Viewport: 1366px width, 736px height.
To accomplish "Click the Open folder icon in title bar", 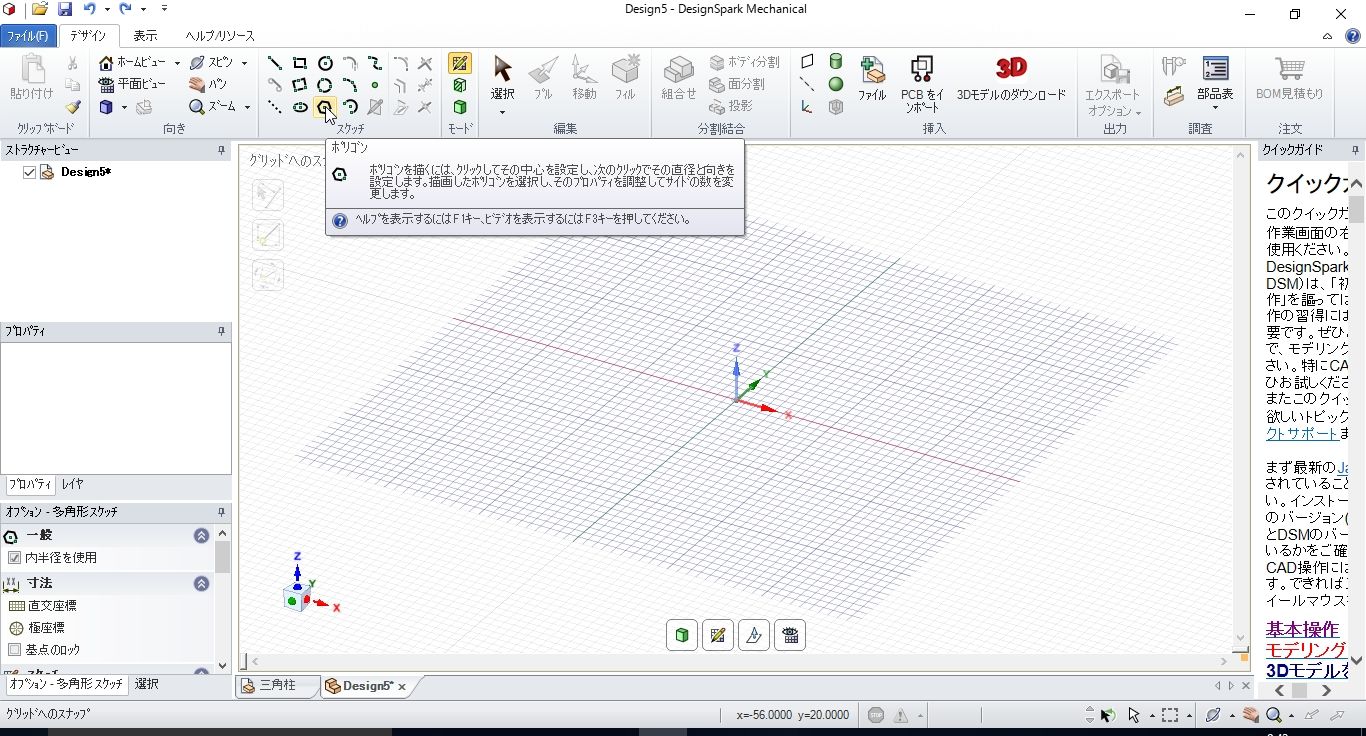I will tap(40, 9).
